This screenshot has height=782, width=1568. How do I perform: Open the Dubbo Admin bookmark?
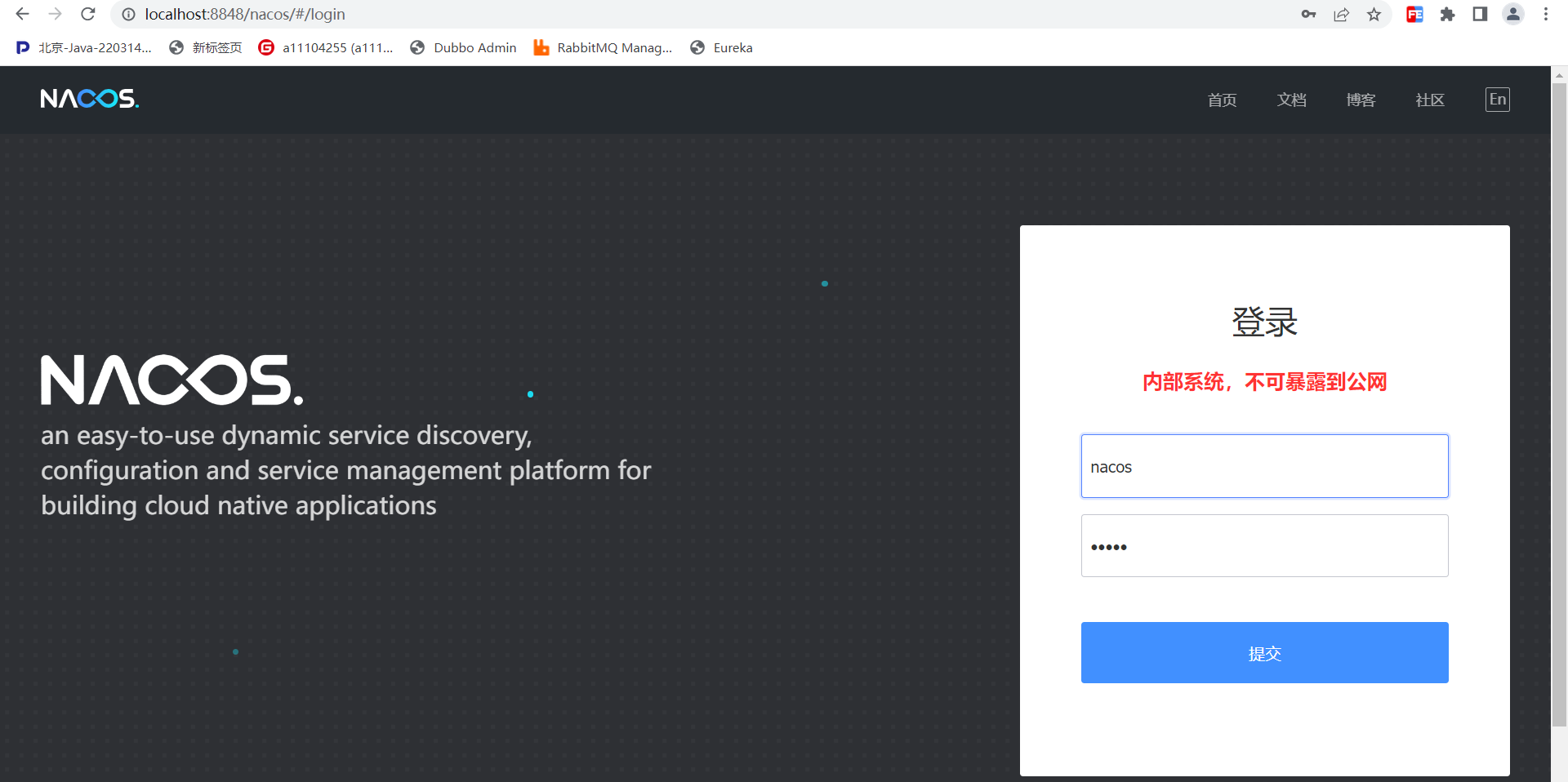pyautogui.click(x=463, y=48)
